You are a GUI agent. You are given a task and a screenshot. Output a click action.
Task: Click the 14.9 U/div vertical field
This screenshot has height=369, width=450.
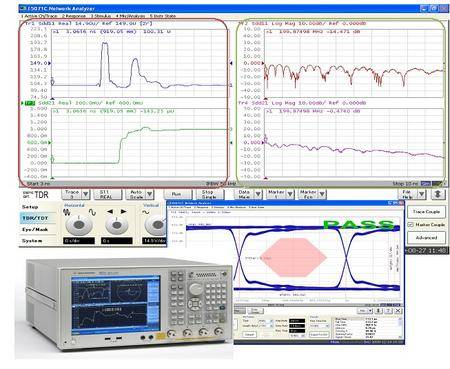[x=153, y=241]
